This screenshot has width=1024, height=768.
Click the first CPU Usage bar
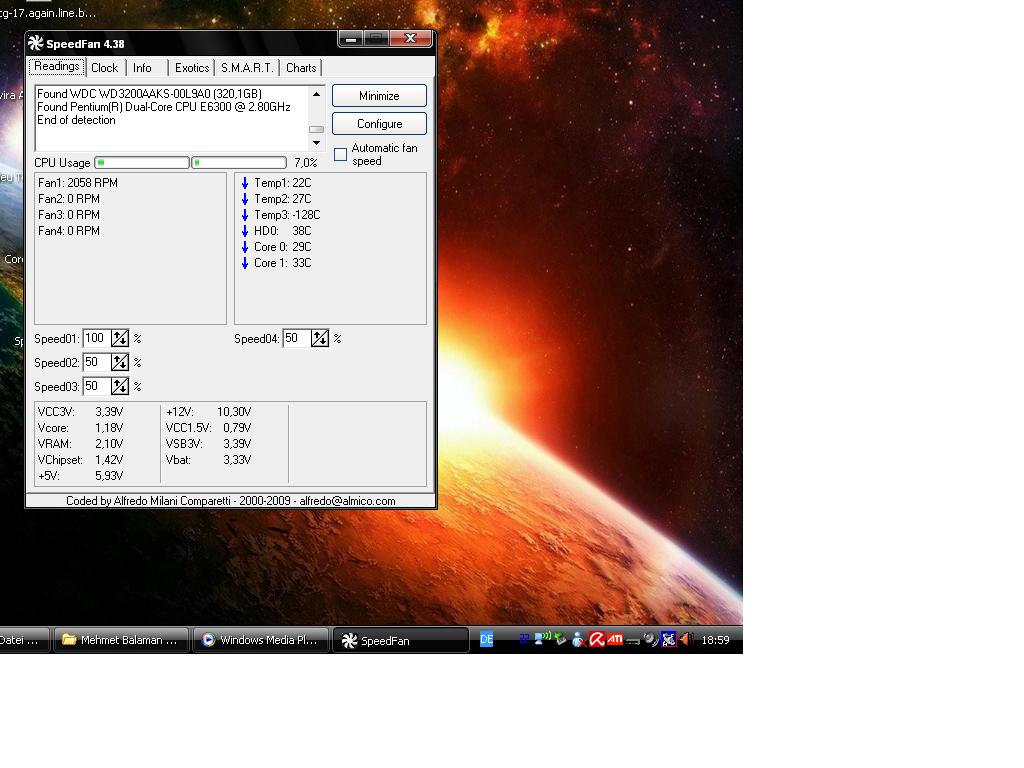pyautogui.click(x=142, y=163)
